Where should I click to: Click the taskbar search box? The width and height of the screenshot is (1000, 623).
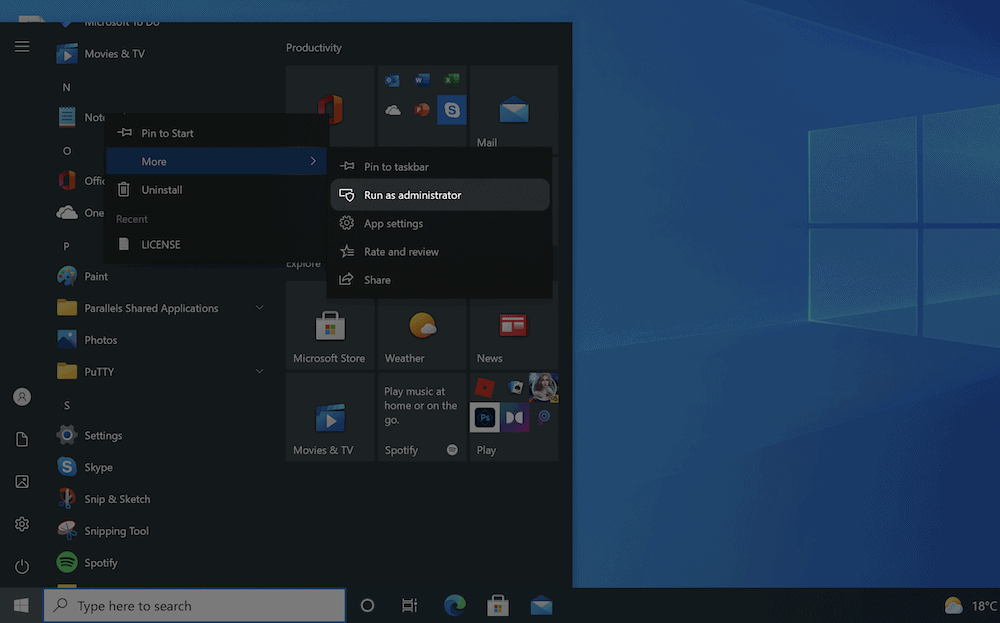(195, 606)
